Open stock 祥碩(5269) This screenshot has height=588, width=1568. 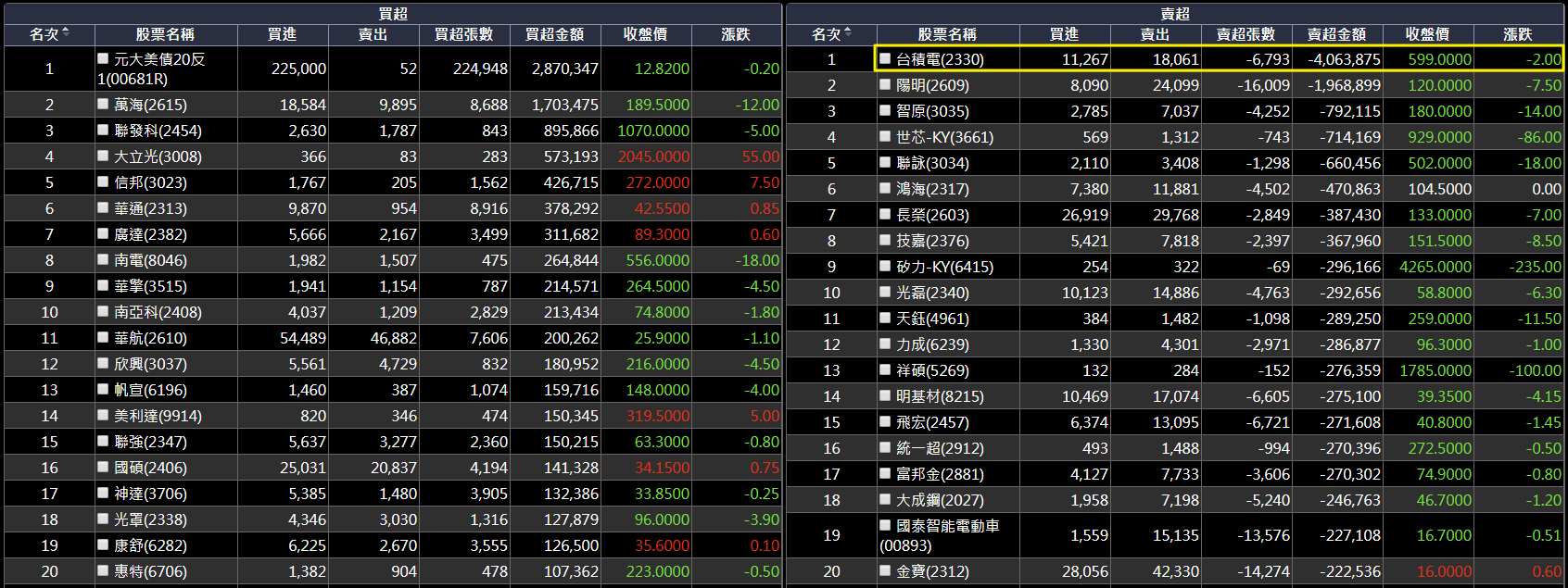pos(932,369)
